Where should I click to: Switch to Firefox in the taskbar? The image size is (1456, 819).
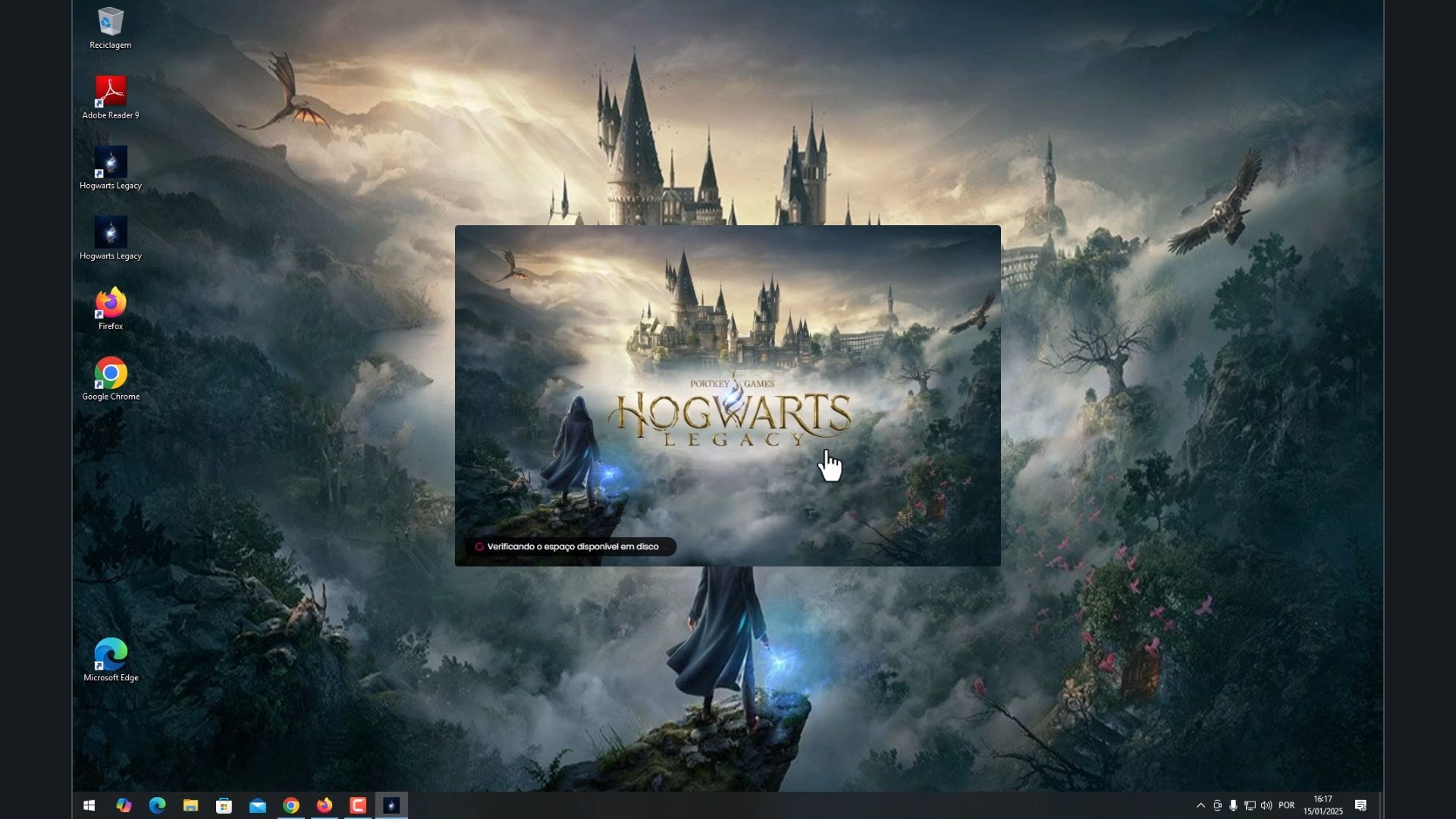tap(324, 805)
